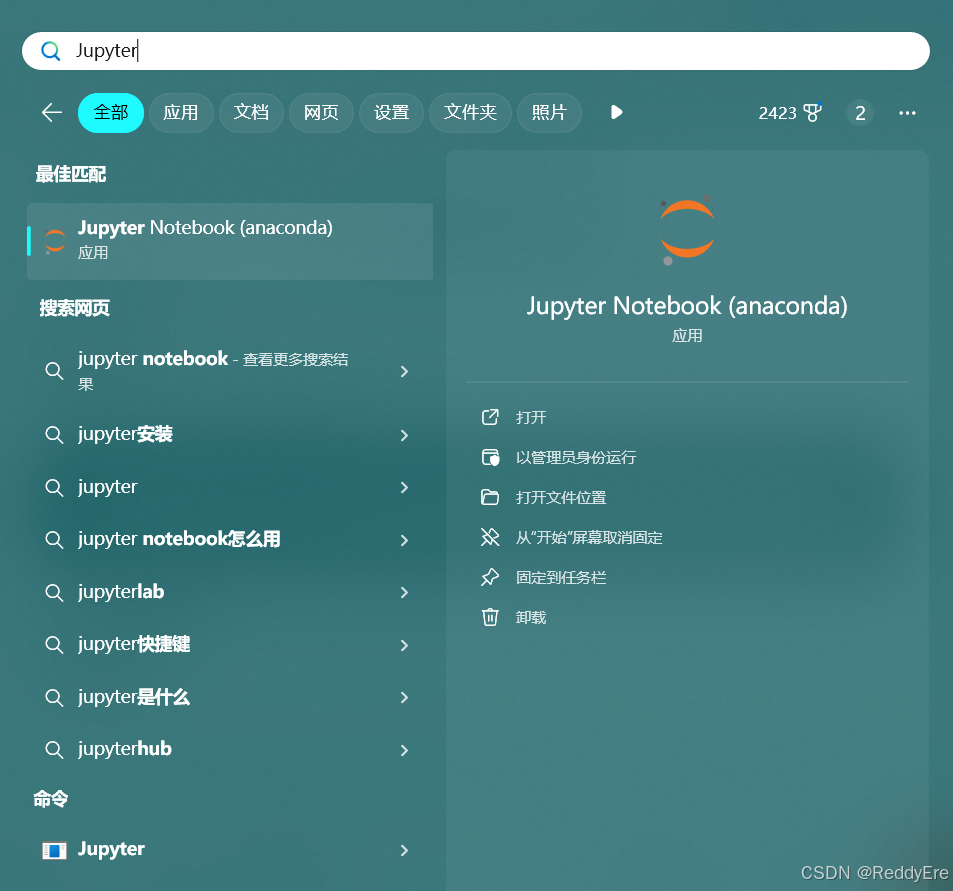Click magnifier icon beside 'jupyter notebook怎么用'
This screenshot has width=953, height=891.
(54, 540)
